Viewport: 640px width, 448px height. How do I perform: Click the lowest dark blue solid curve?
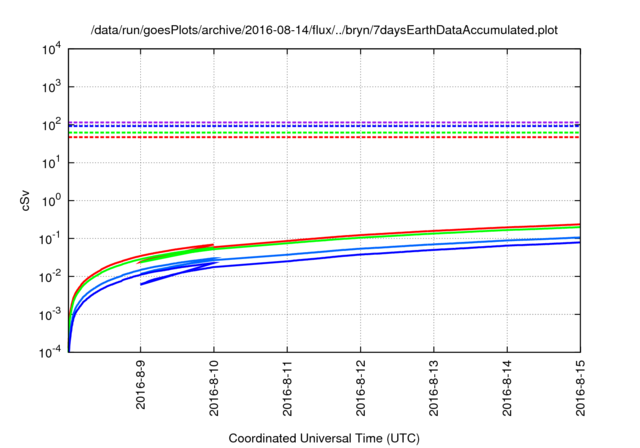pyautogui.click(x=400, y=254)
